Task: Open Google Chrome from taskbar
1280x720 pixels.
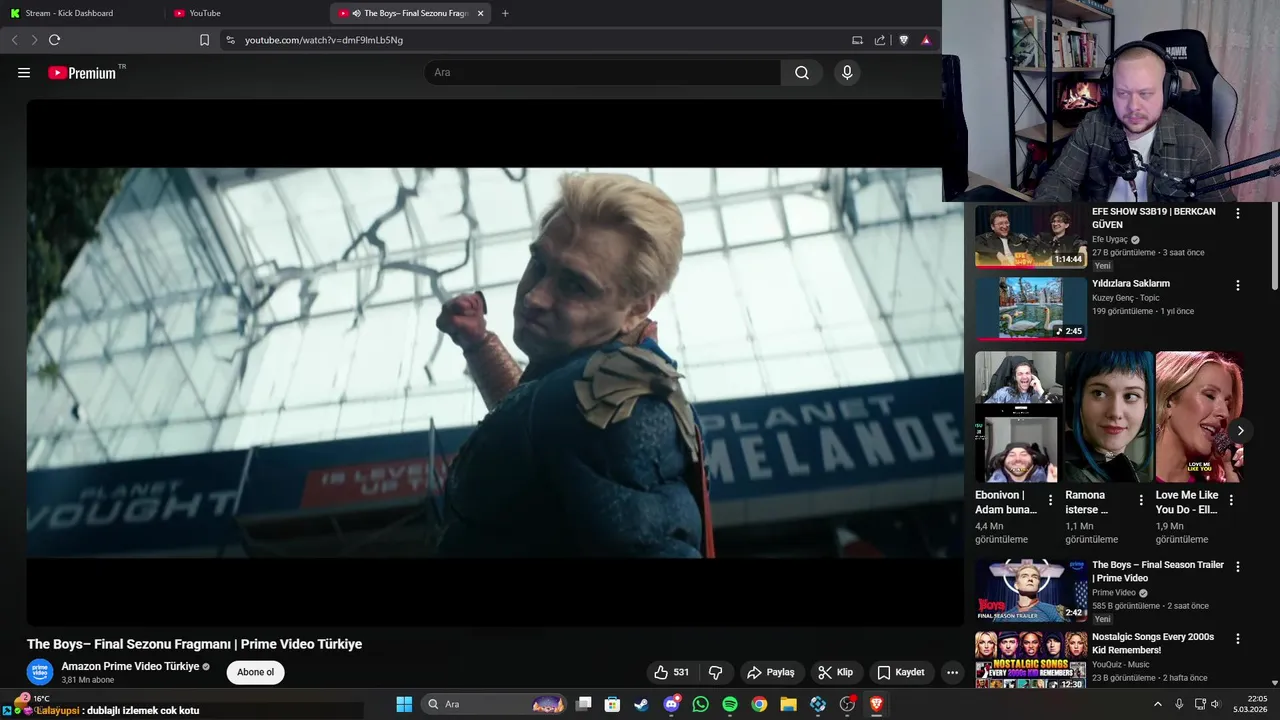Action: tap(759, 704)
